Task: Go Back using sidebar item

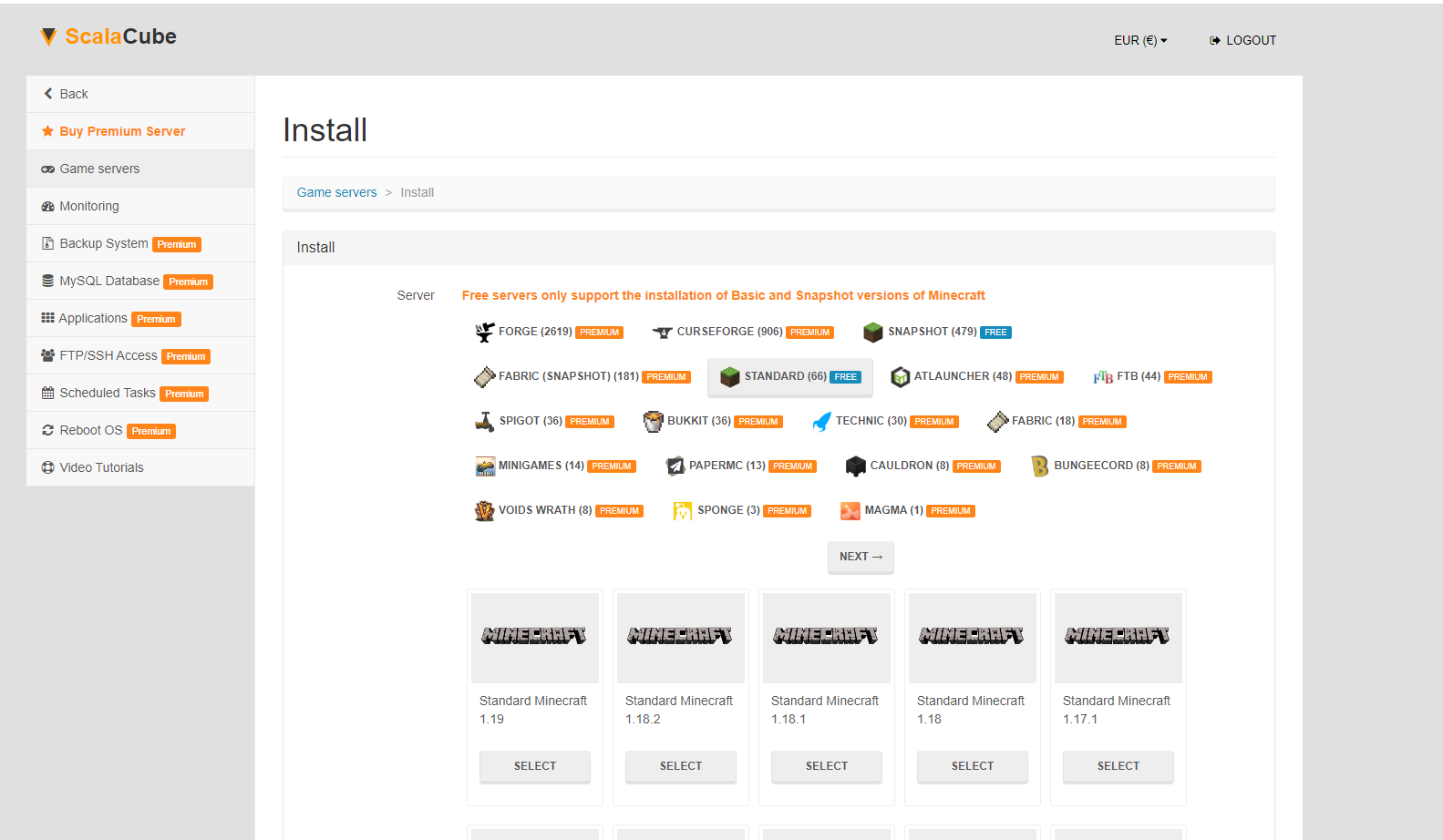Action: (x=140, y=94)
